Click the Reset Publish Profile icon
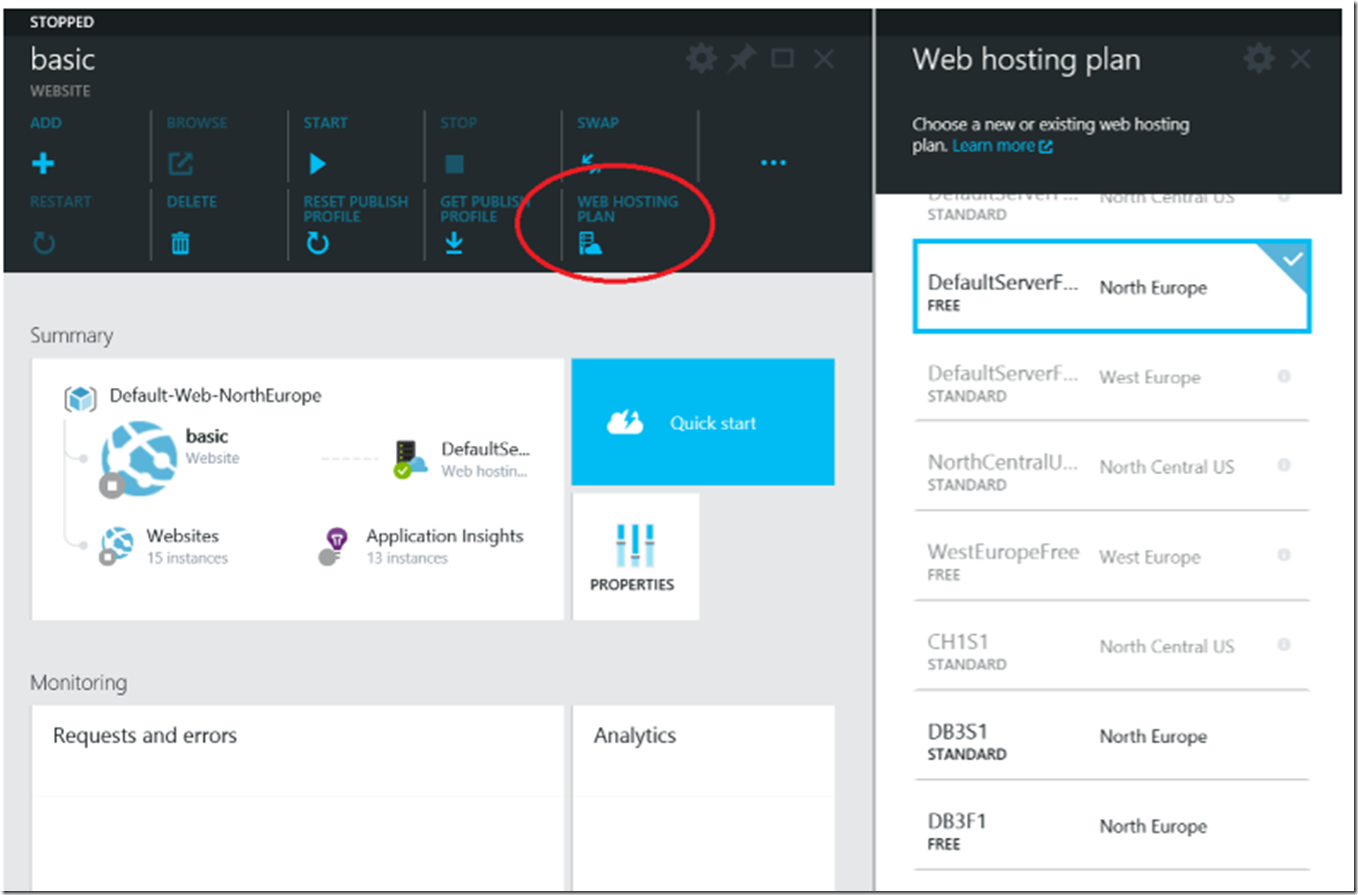This screenshot has width=1358, height=895. [x=318, y=243]
